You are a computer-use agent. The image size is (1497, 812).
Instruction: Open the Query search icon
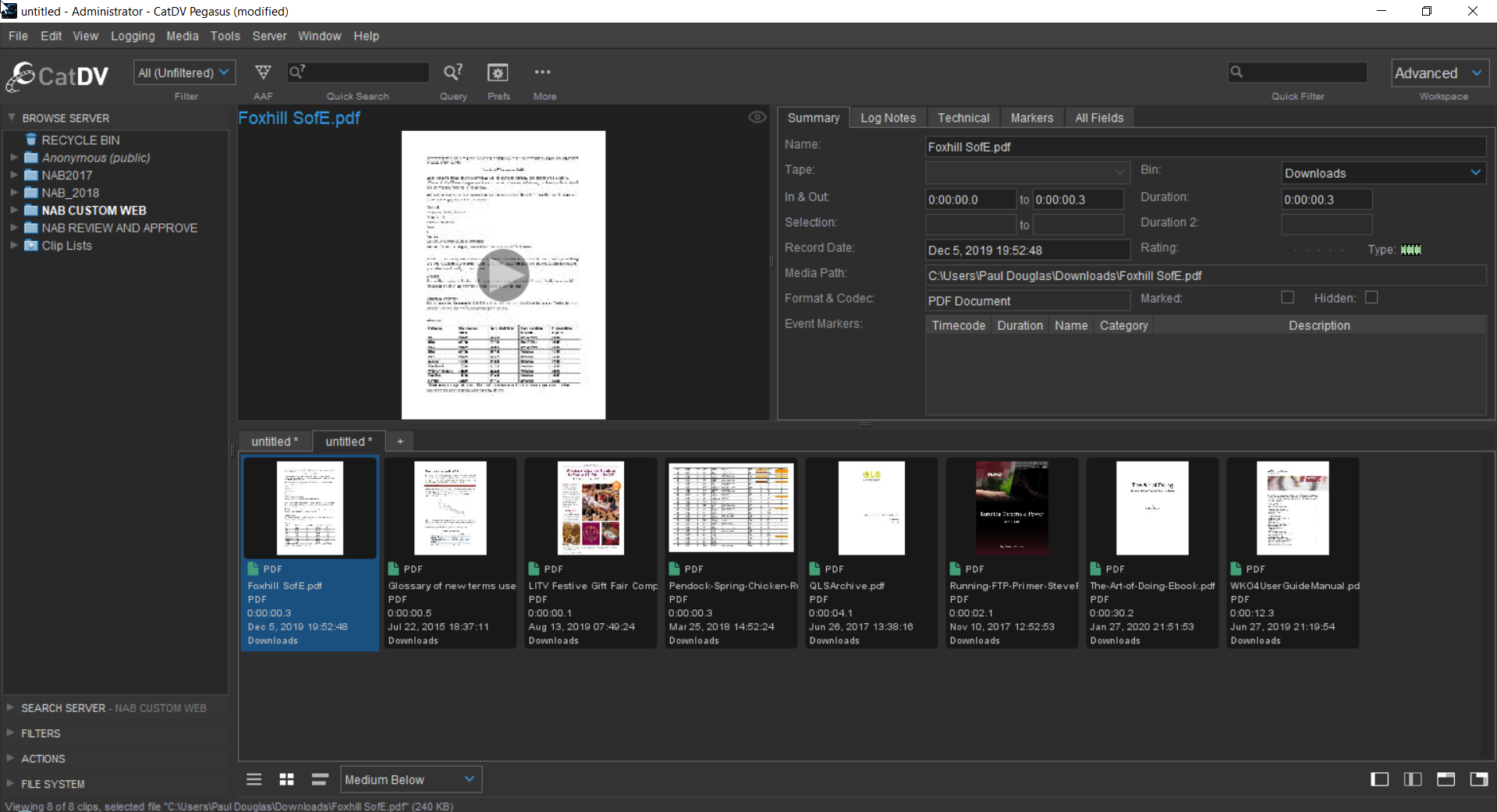452,73
